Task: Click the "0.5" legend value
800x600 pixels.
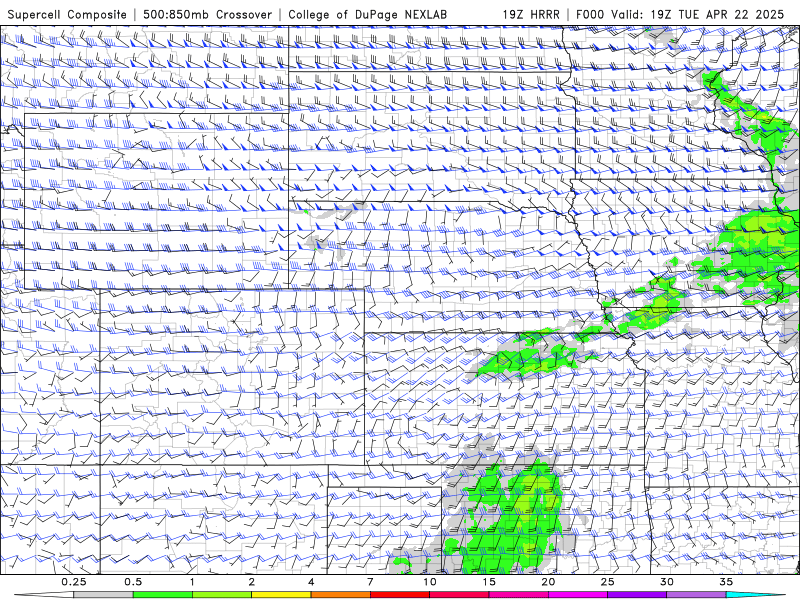Action: point(133,582)
